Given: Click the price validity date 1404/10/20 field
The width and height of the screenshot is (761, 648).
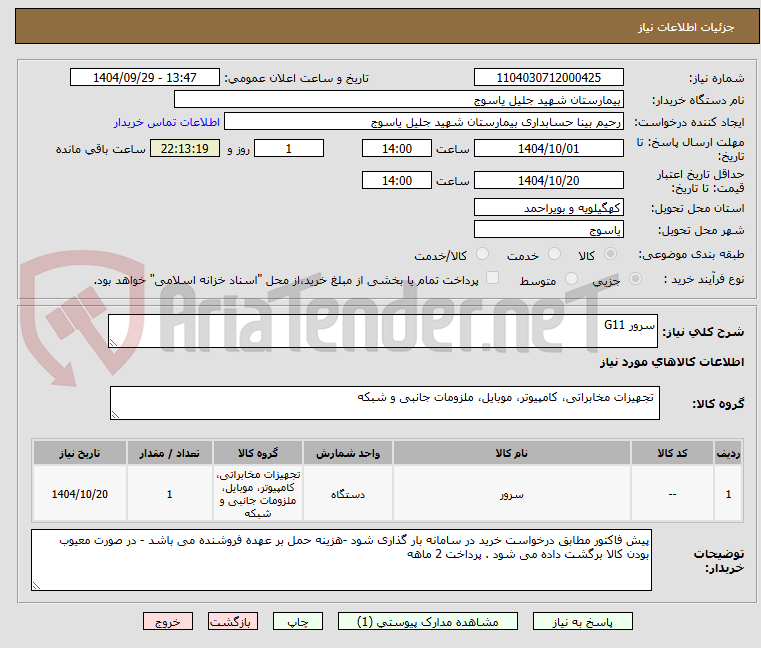Looking at the screenshot, I should click(548, 181).
